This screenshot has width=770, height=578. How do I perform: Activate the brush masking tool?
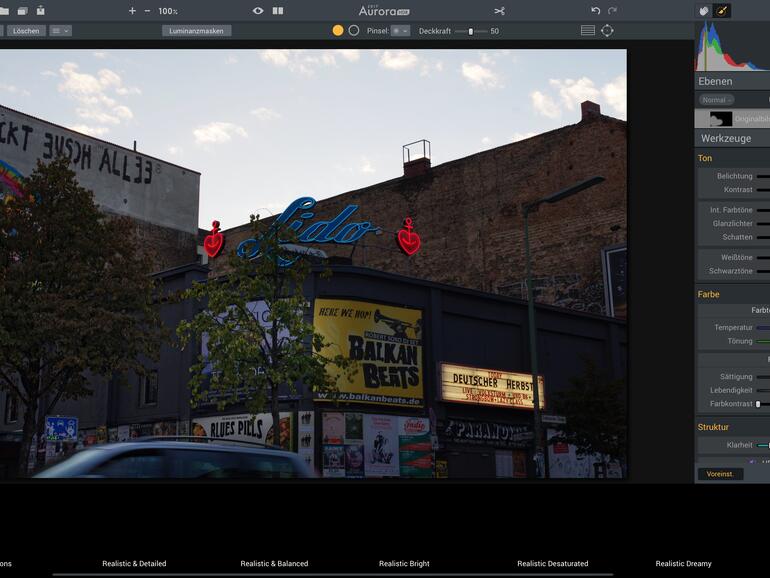point(722,11)
